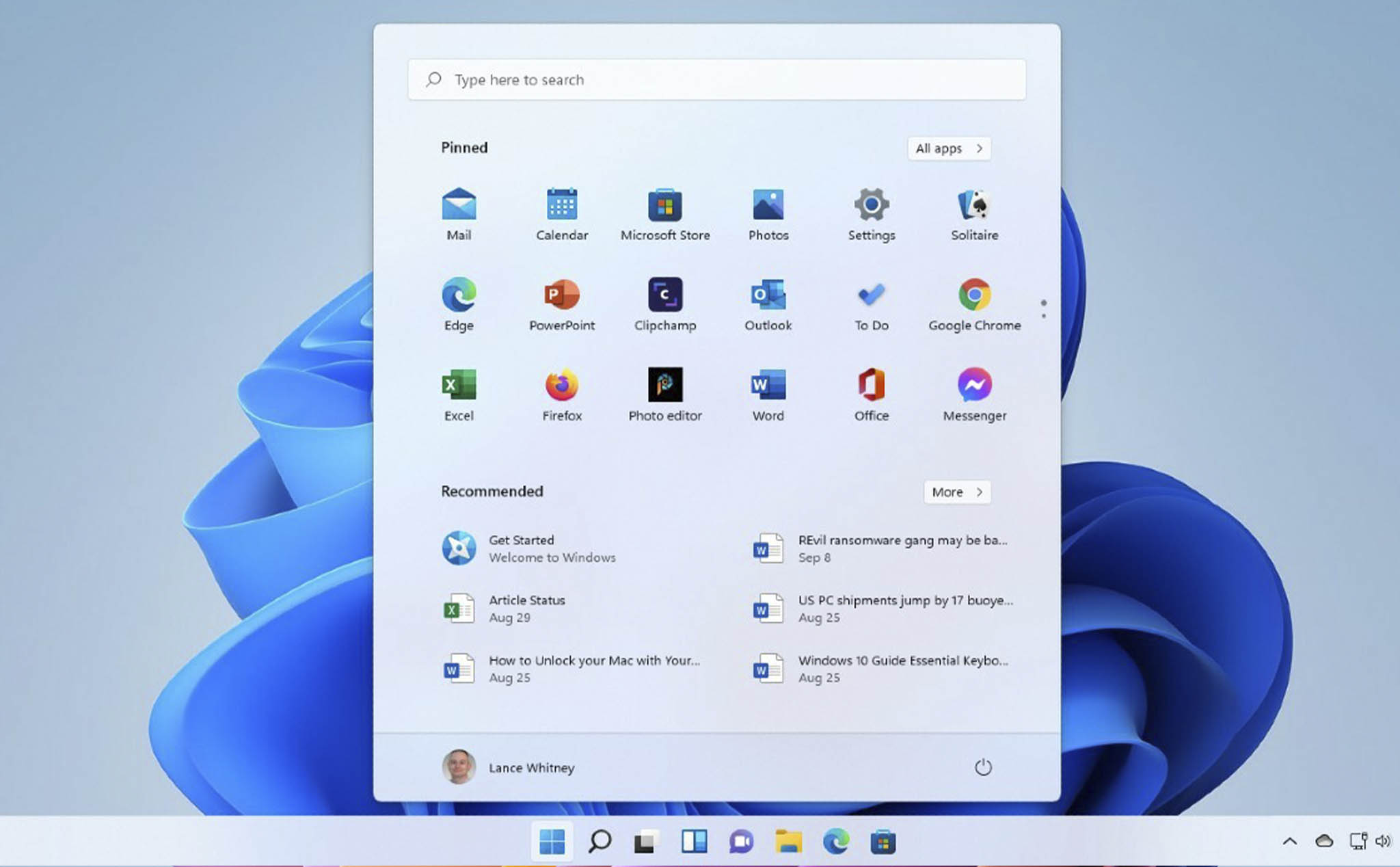Launch Microsoft Store from pinned apps
The height and width of the screenshot is (867, 1400).
click(665, 214)
